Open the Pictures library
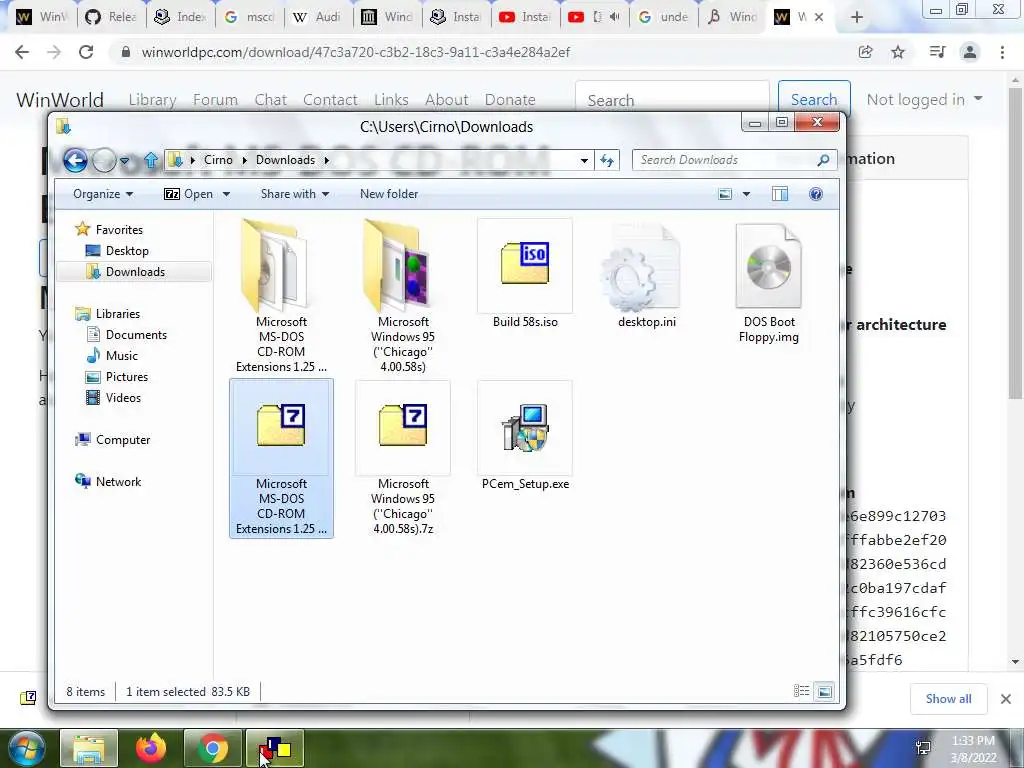The width and height of the screenshot is (1024, 768). click(118, 377)
